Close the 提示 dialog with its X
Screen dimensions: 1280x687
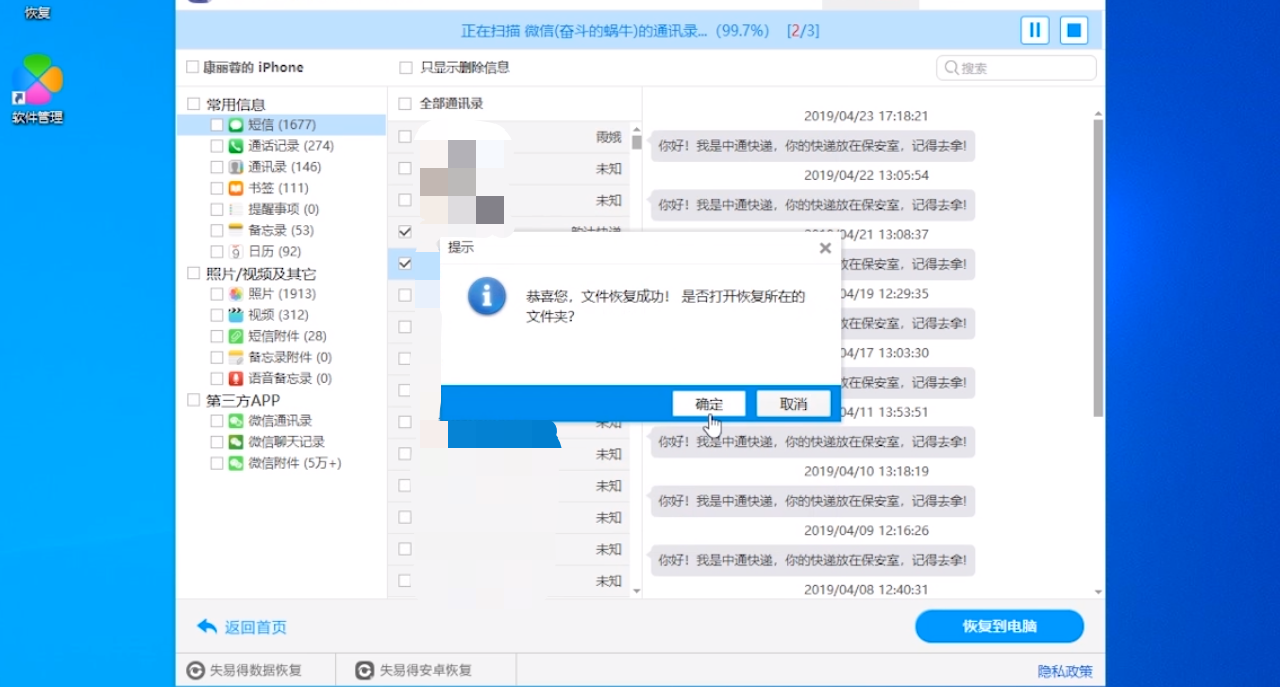[x=825, y=248]
